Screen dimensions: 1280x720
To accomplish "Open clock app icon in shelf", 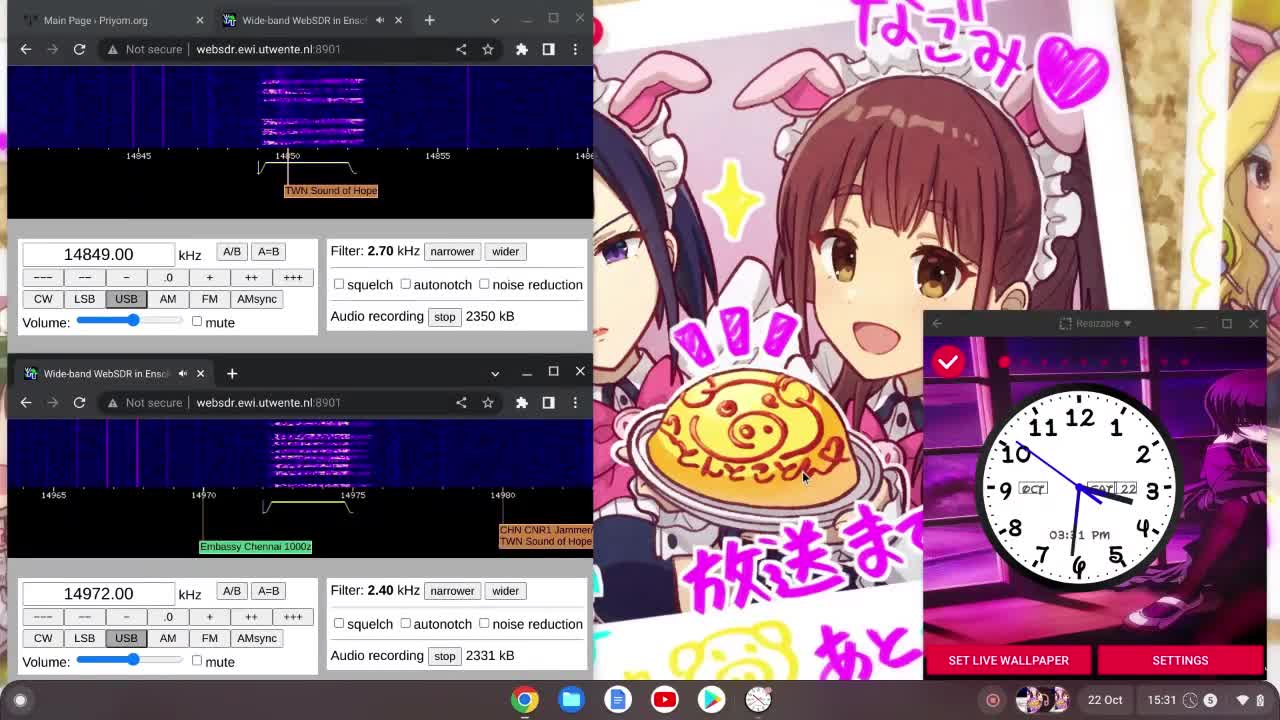I will click(758, 700).
